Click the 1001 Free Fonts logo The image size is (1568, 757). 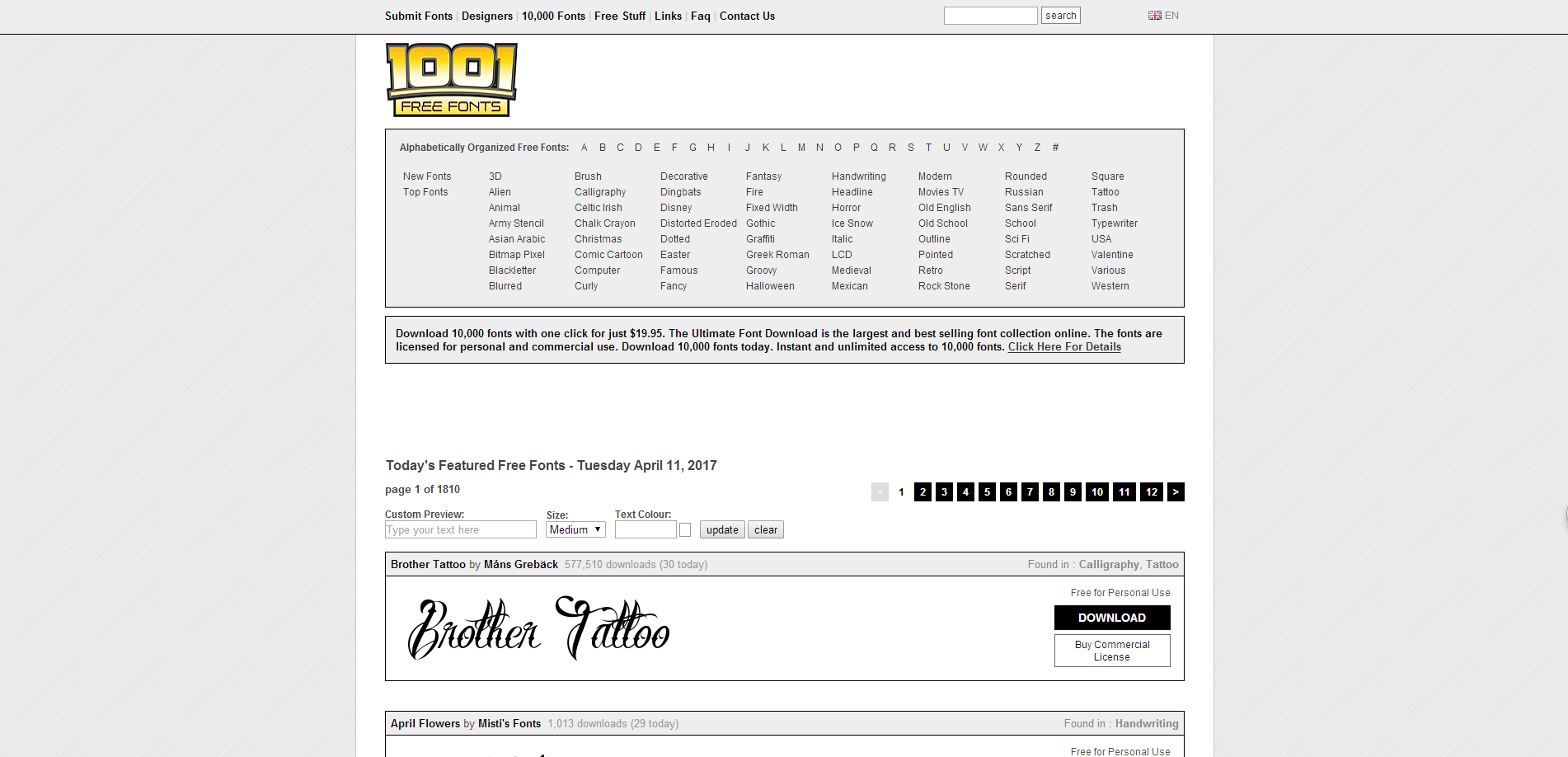pos(452,80)
